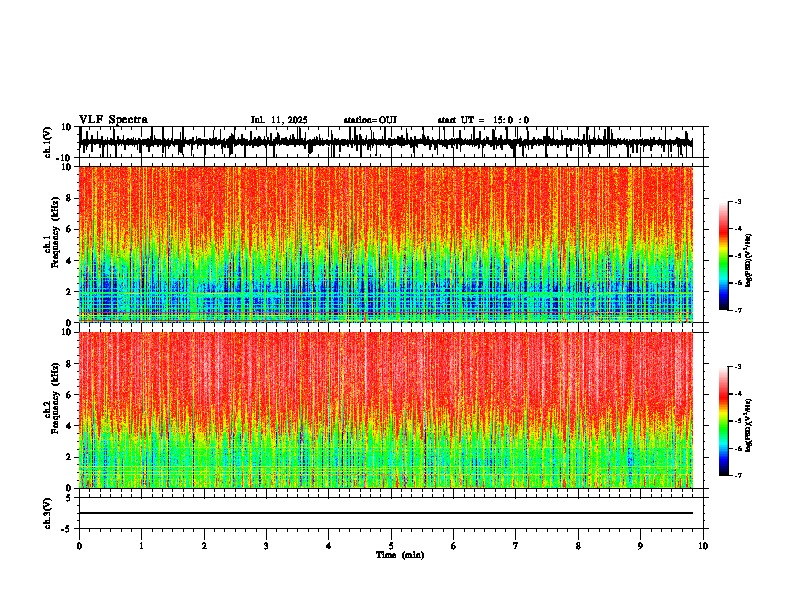The height and width of the screenshot is (612, 792).
Task: Click time axis tick label '4'
Action: pos(329,546)
